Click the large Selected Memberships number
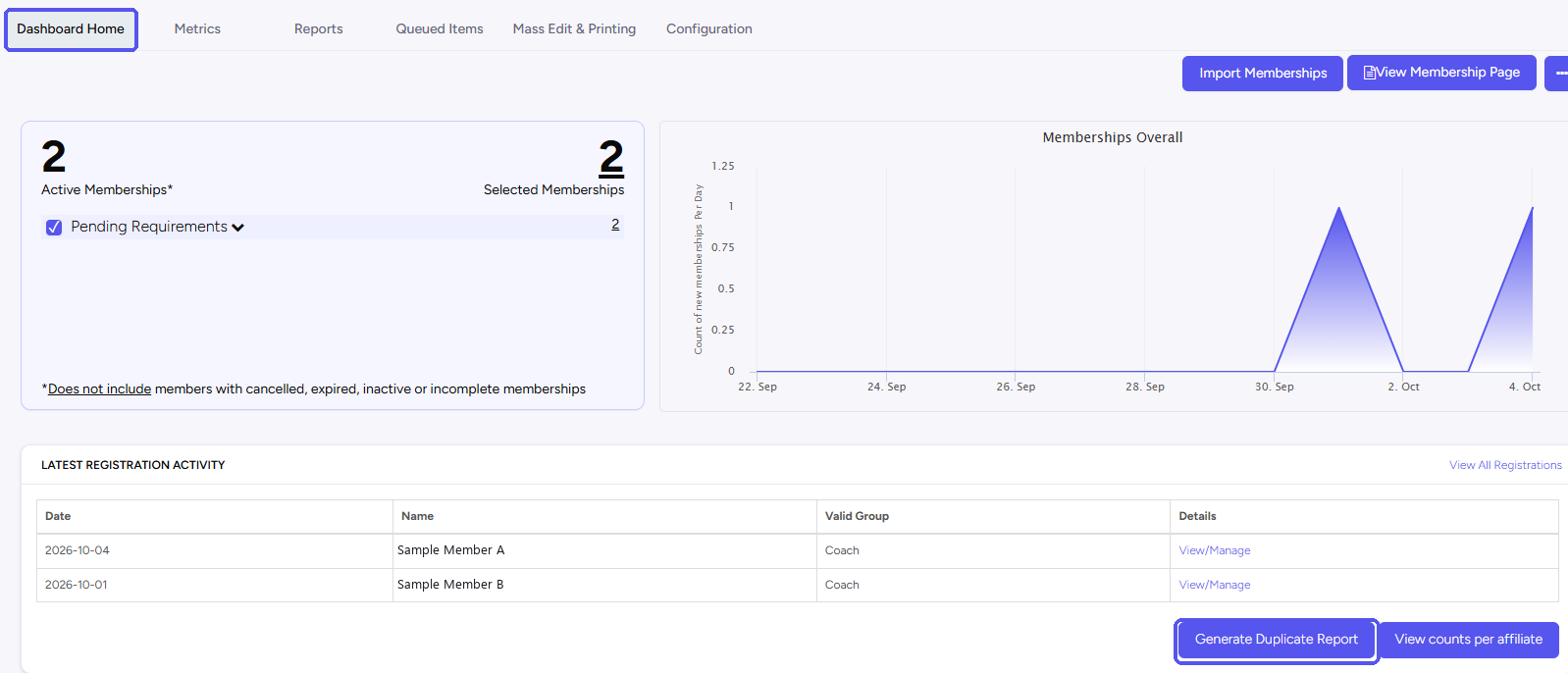 pyautogui.click(x=611, y=157)
